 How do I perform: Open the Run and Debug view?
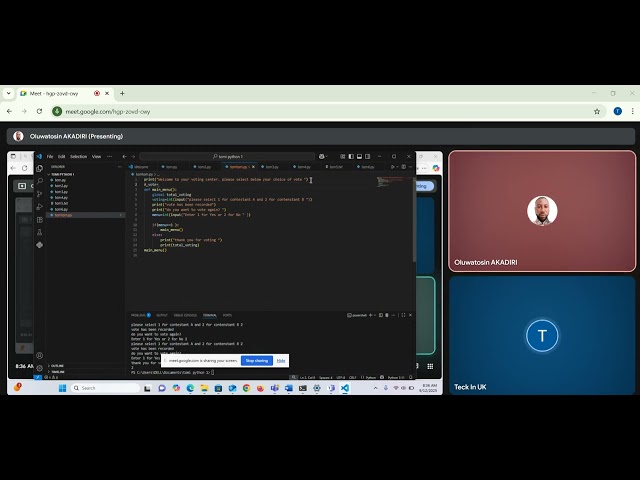40,207
